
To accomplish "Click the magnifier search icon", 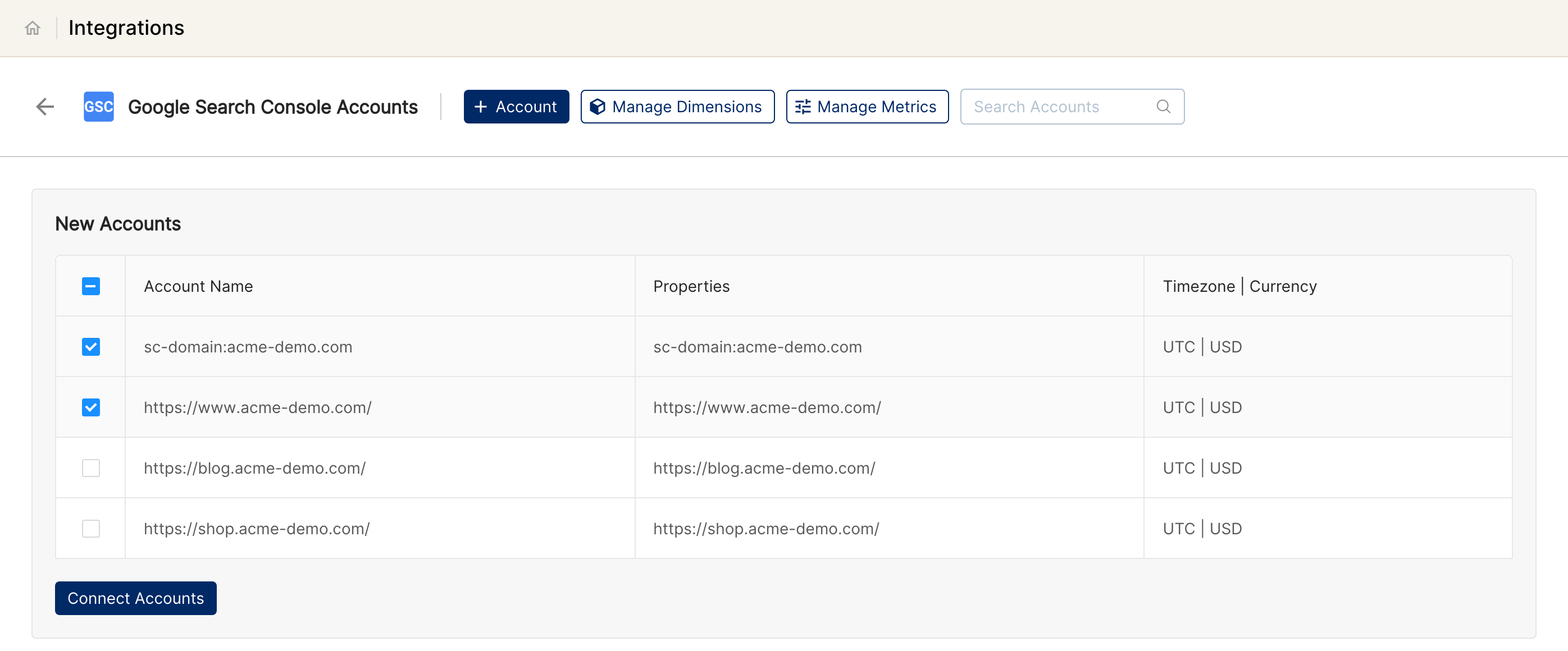I will [1163, 107].
